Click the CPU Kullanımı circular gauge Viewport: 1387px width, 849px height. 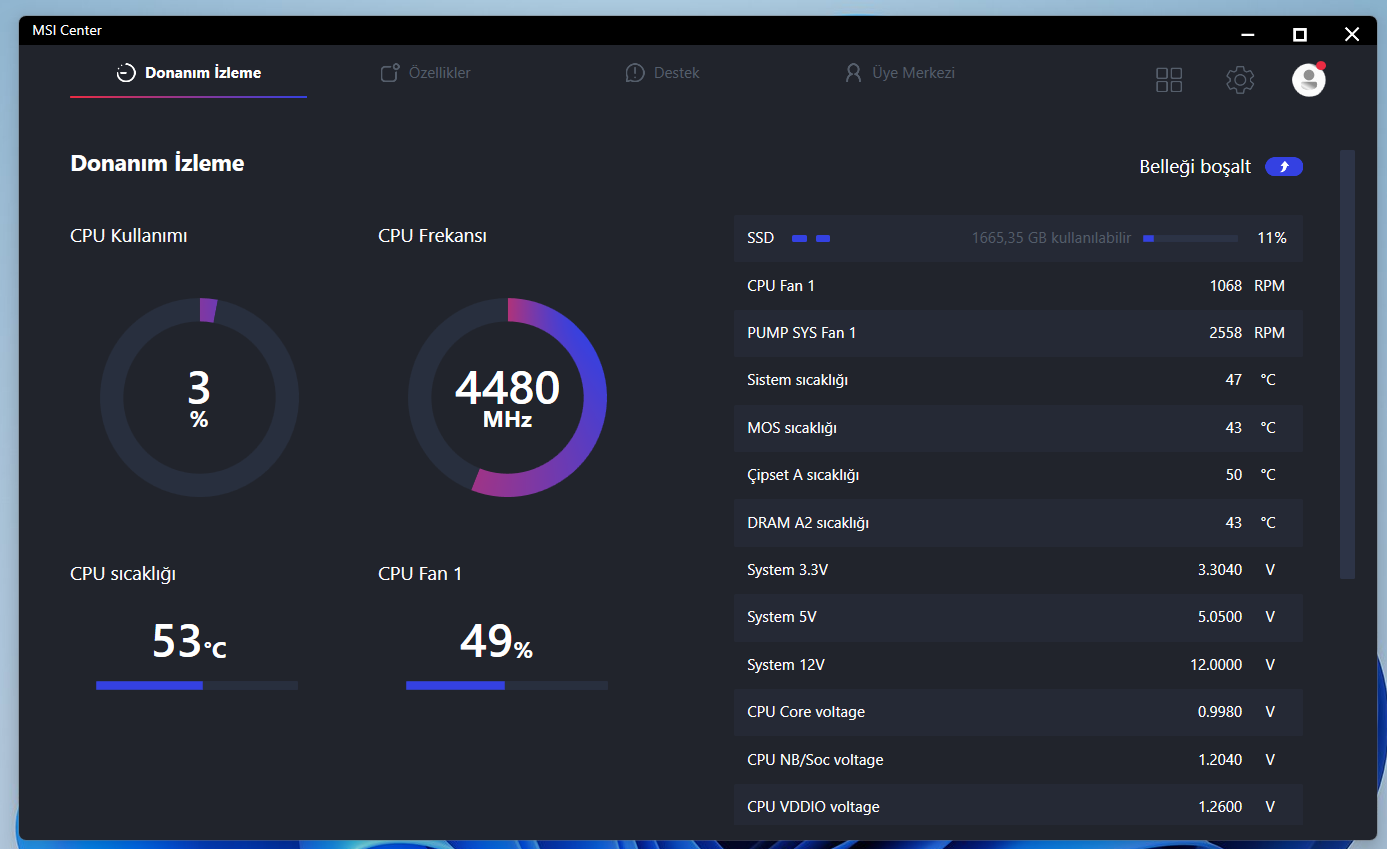pos(199,397)
